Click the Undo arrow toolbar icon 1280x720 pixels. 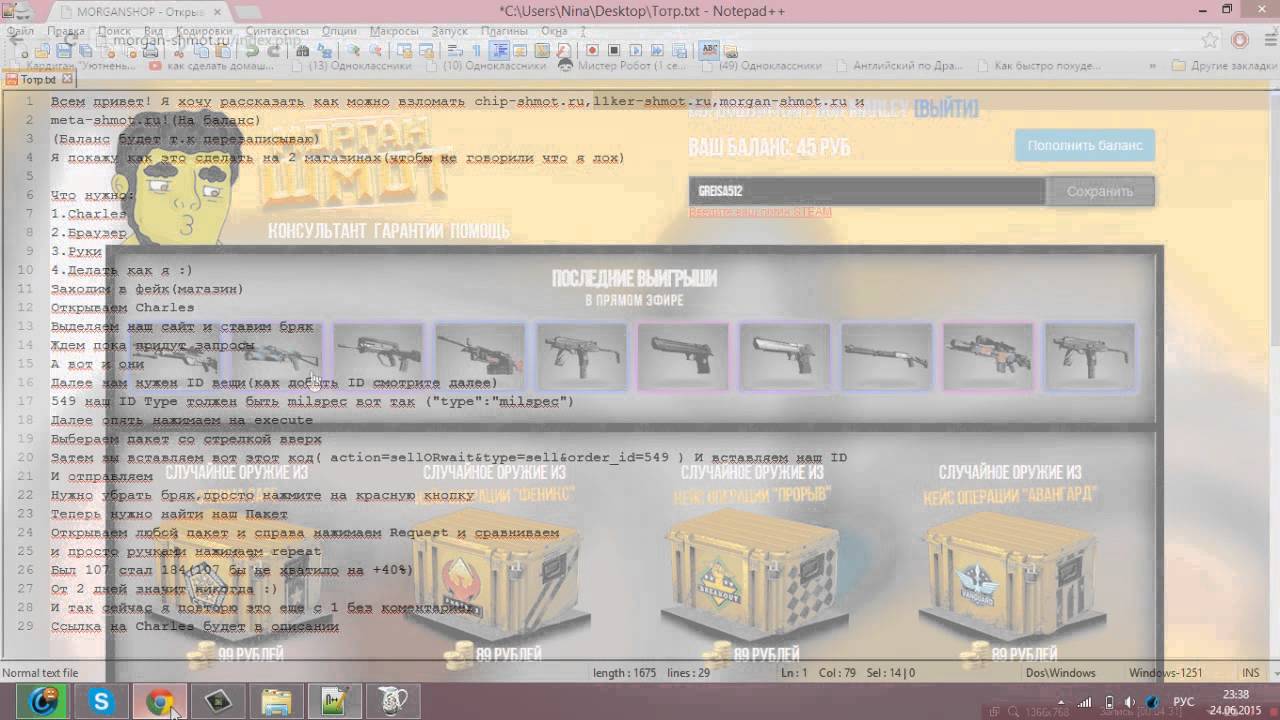click(x=252, y=50)
